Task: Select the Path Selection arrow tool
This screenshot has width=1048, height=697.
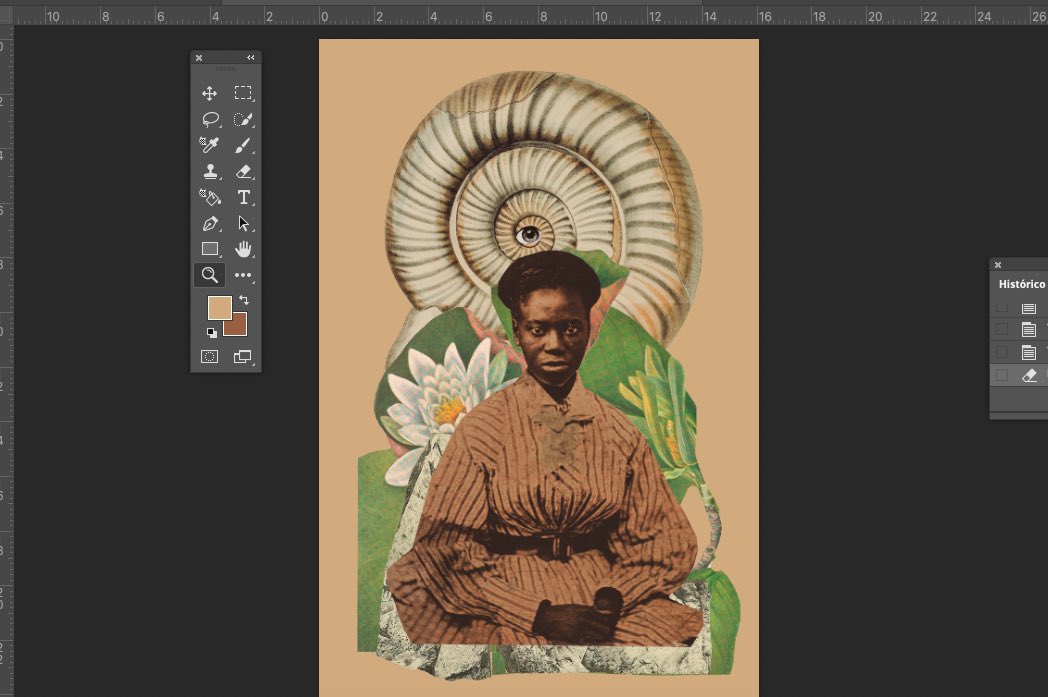Action: [243, 223]
